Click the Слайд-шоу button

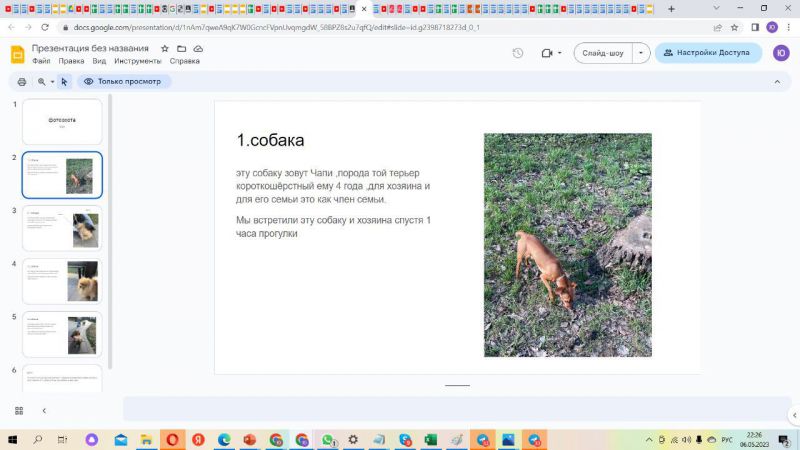(602, 53)
